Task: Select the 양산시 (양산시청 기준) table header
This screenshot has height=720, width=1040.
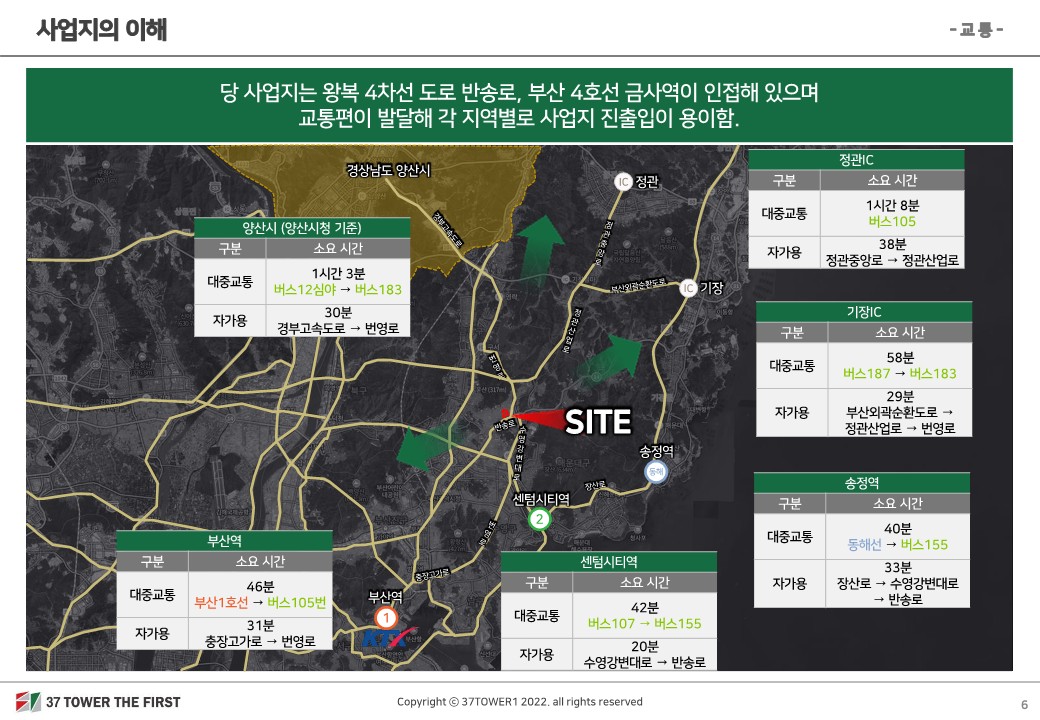Action: 301,227
